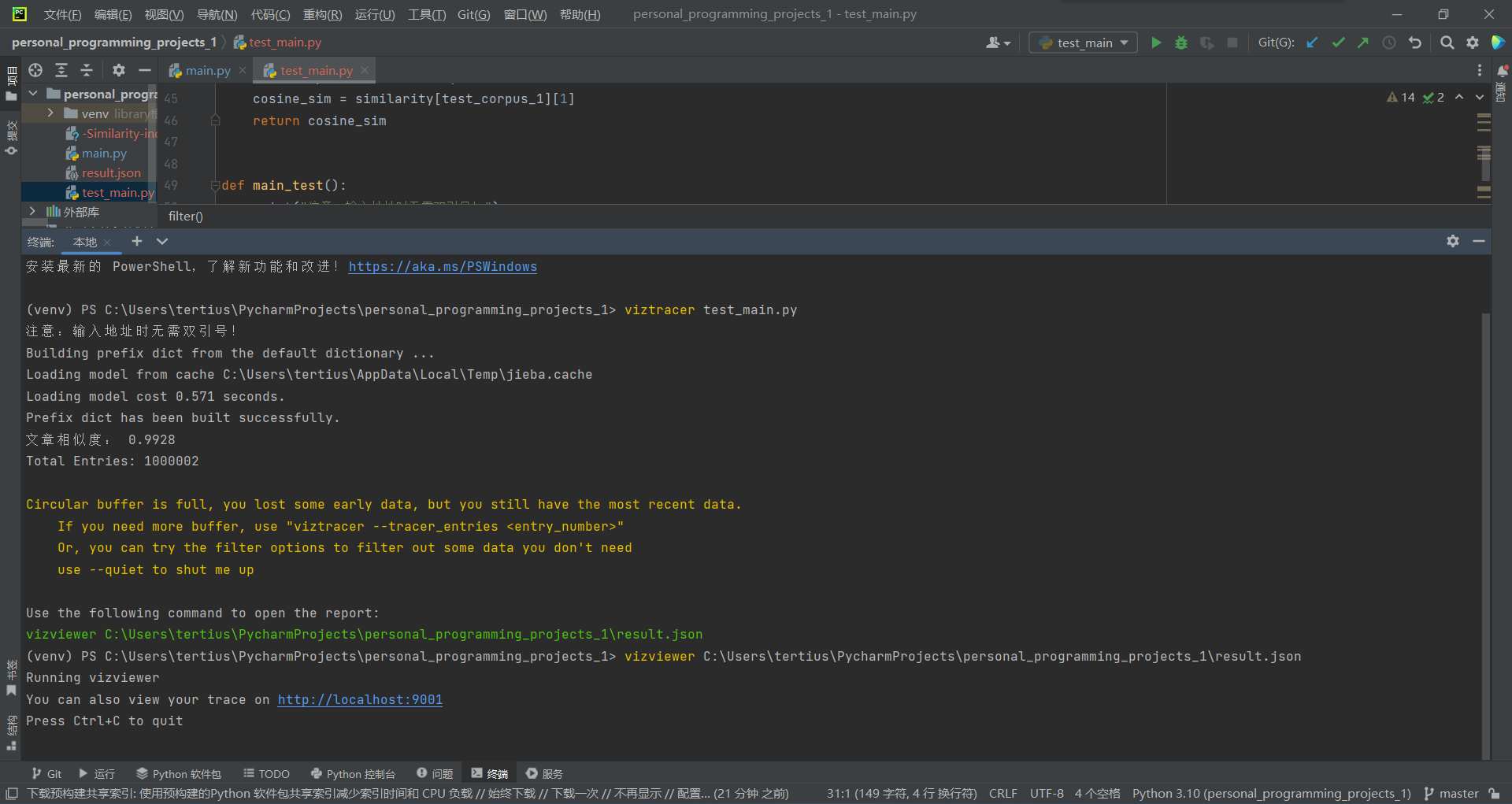Screen dimensions: 1512x804
Task: Debug test_main with the bug icon
Action: (1181, 43)
